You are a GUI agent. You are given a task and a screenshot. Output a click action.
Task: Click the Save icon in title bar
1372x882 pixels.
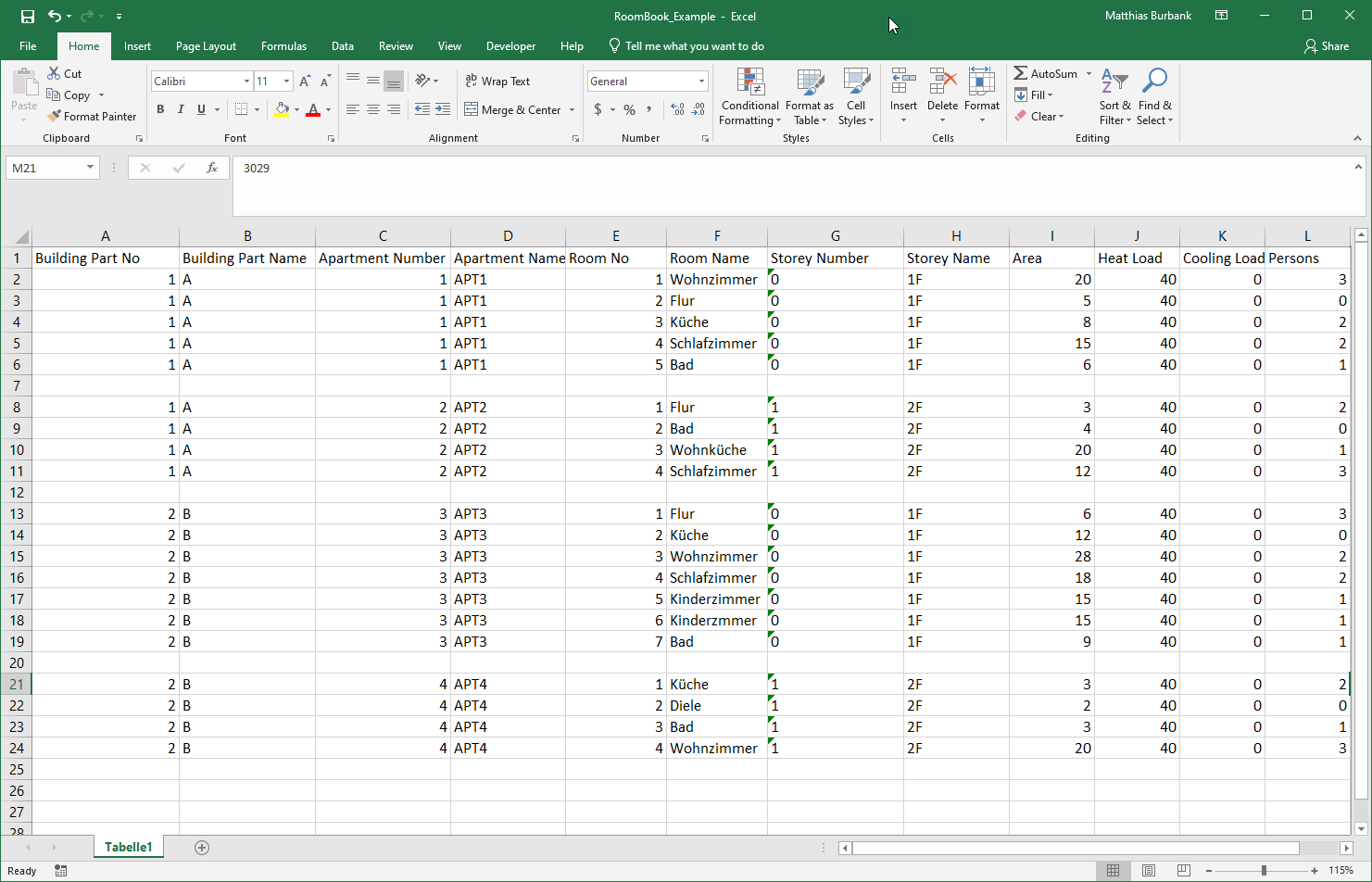tap(28, 16)
